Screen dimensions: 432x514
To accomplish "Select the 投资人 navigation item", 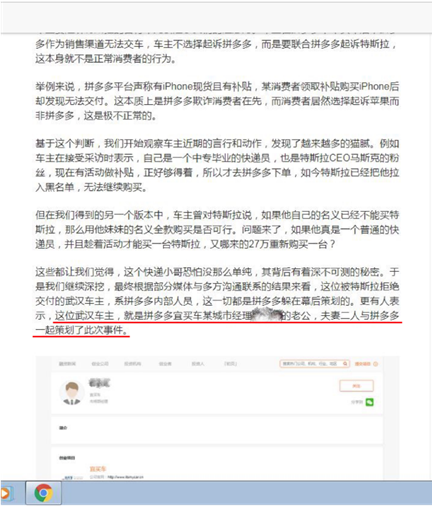I will pyautogui.click(x=198, y=364).
